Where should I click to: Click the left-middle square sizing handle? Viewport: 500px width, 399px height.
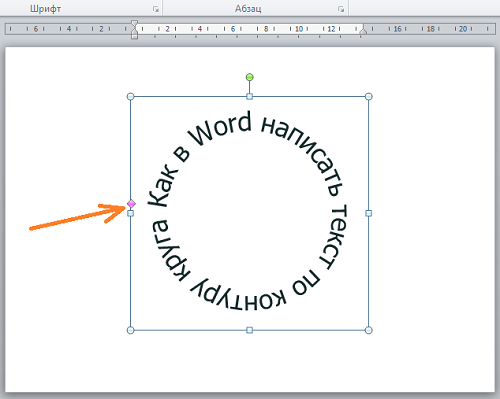(x=131, y=213)
